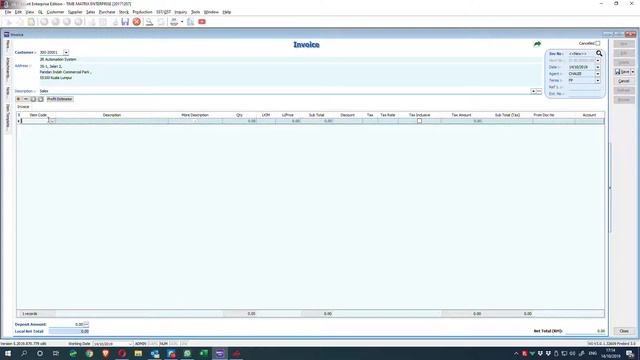This screenshot has height=360, width=640.
Task: Click the green share arrow icon
Action: click(537, 44)
